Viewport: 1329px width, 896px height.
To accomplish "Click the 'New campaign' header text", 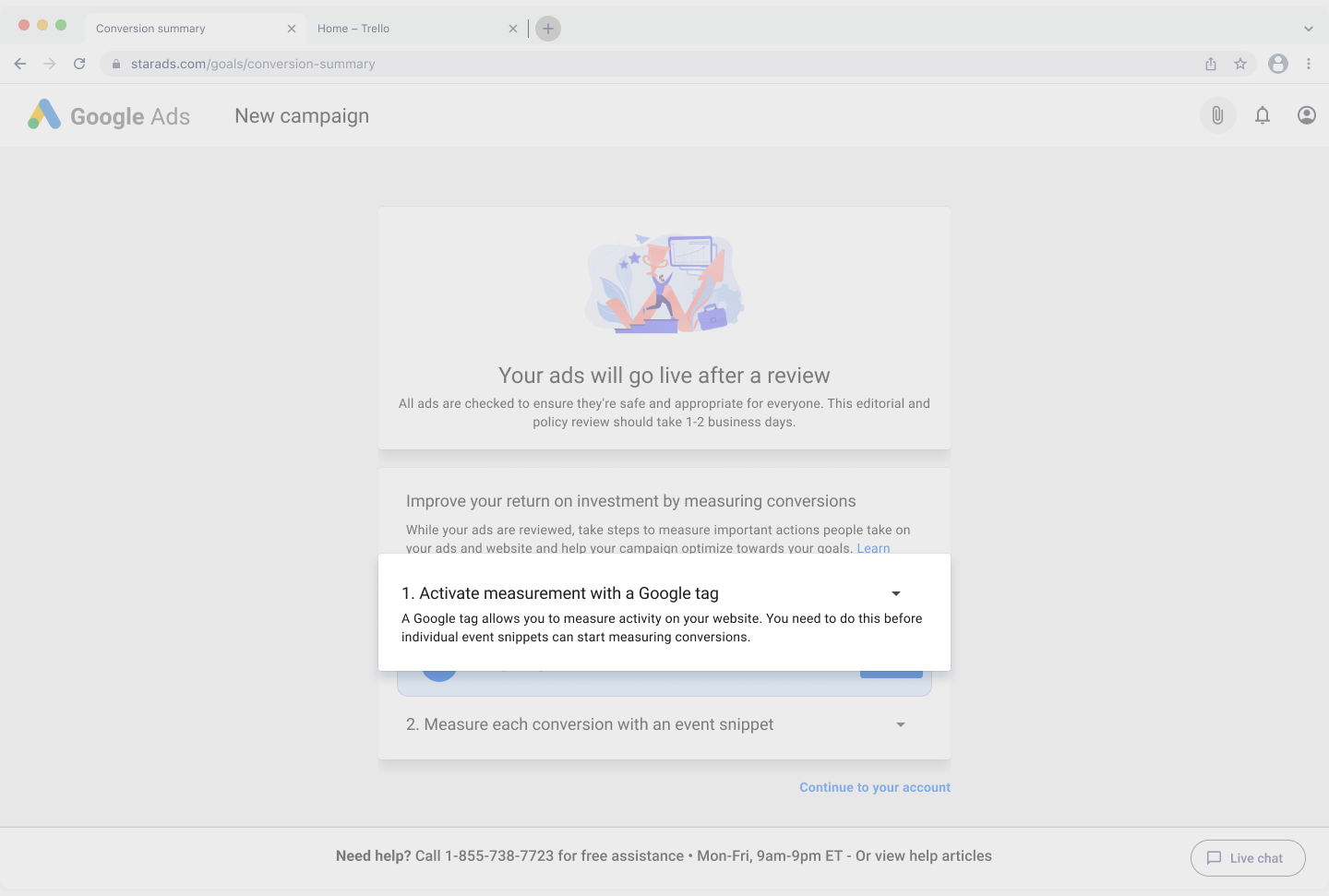I will (302, 115).
